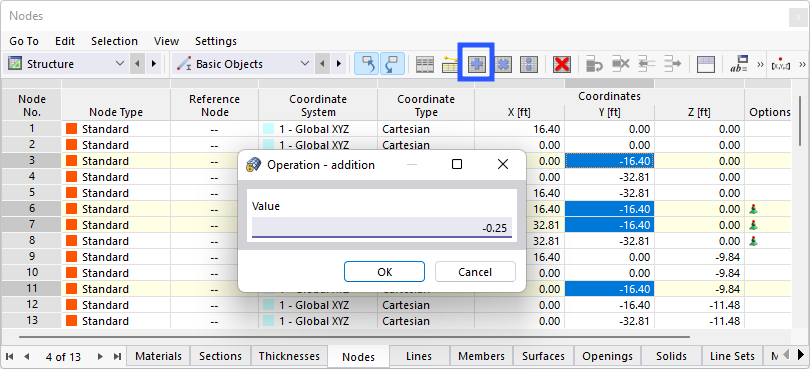Image resolution: width=810 pixels, height=369 pixels.
Task: Expand toolbar overflow chevron after xyz icon
Action: pos(802,65)
